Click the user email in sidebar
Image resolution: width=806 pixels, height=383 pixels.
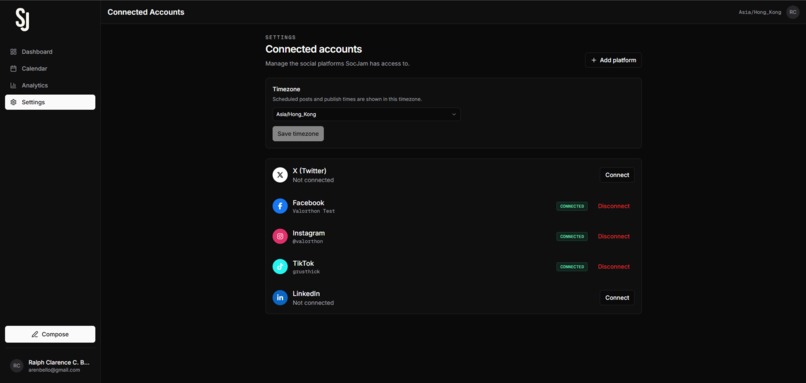tap(54, 370)
